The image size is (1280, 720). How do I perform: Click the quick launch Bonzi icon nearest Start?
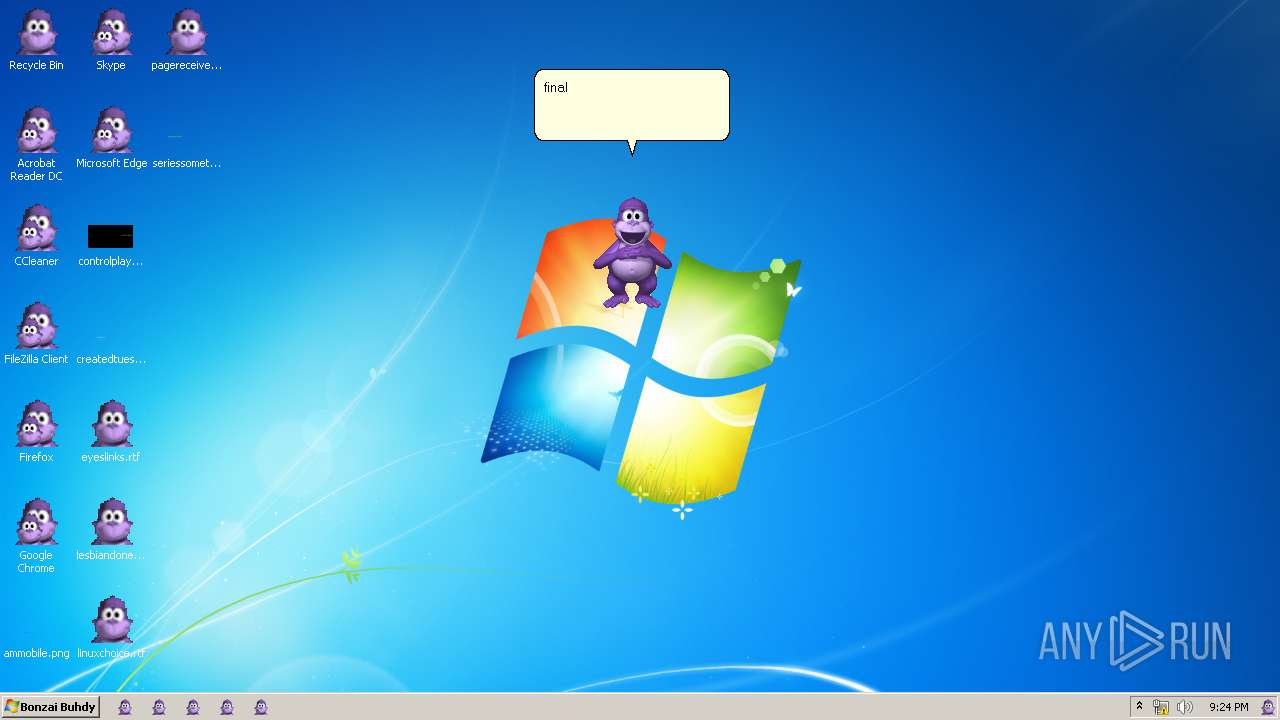click(x=125, y=707)
